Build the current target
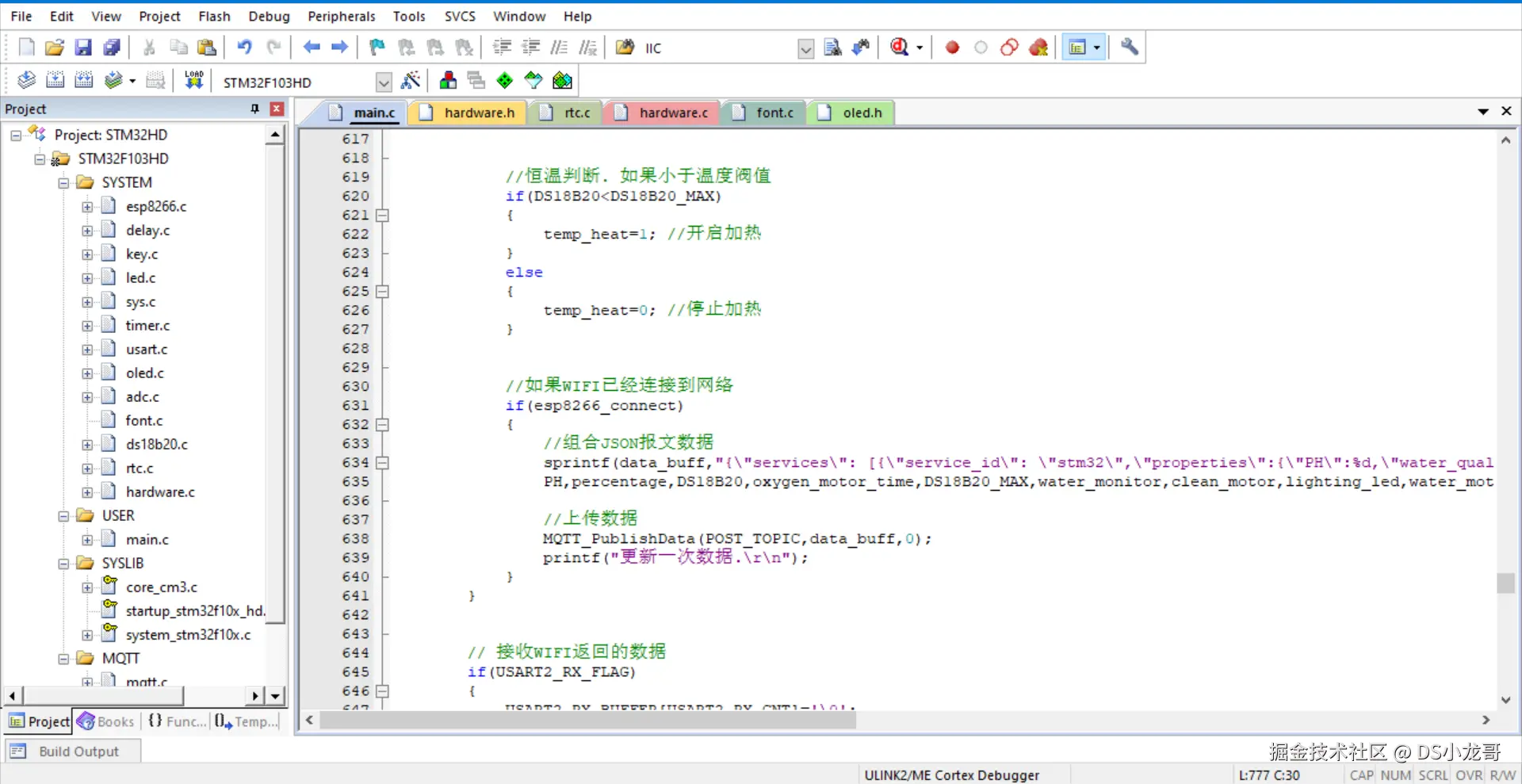This screenshot has width=1522, height=784. [x=55, y=79]
